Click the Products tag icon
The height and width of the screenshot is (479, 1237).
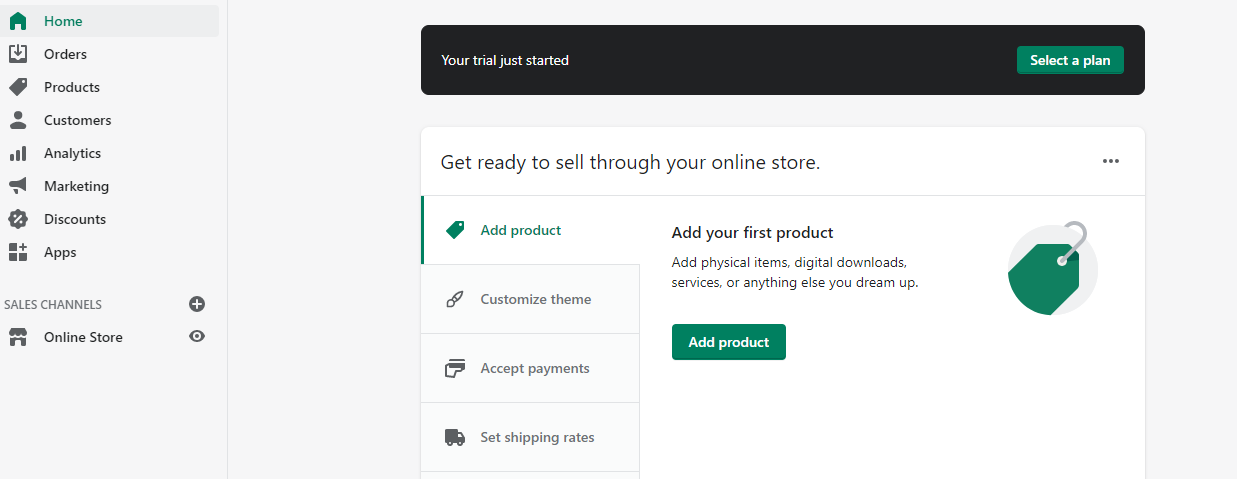tap(18, 87)
